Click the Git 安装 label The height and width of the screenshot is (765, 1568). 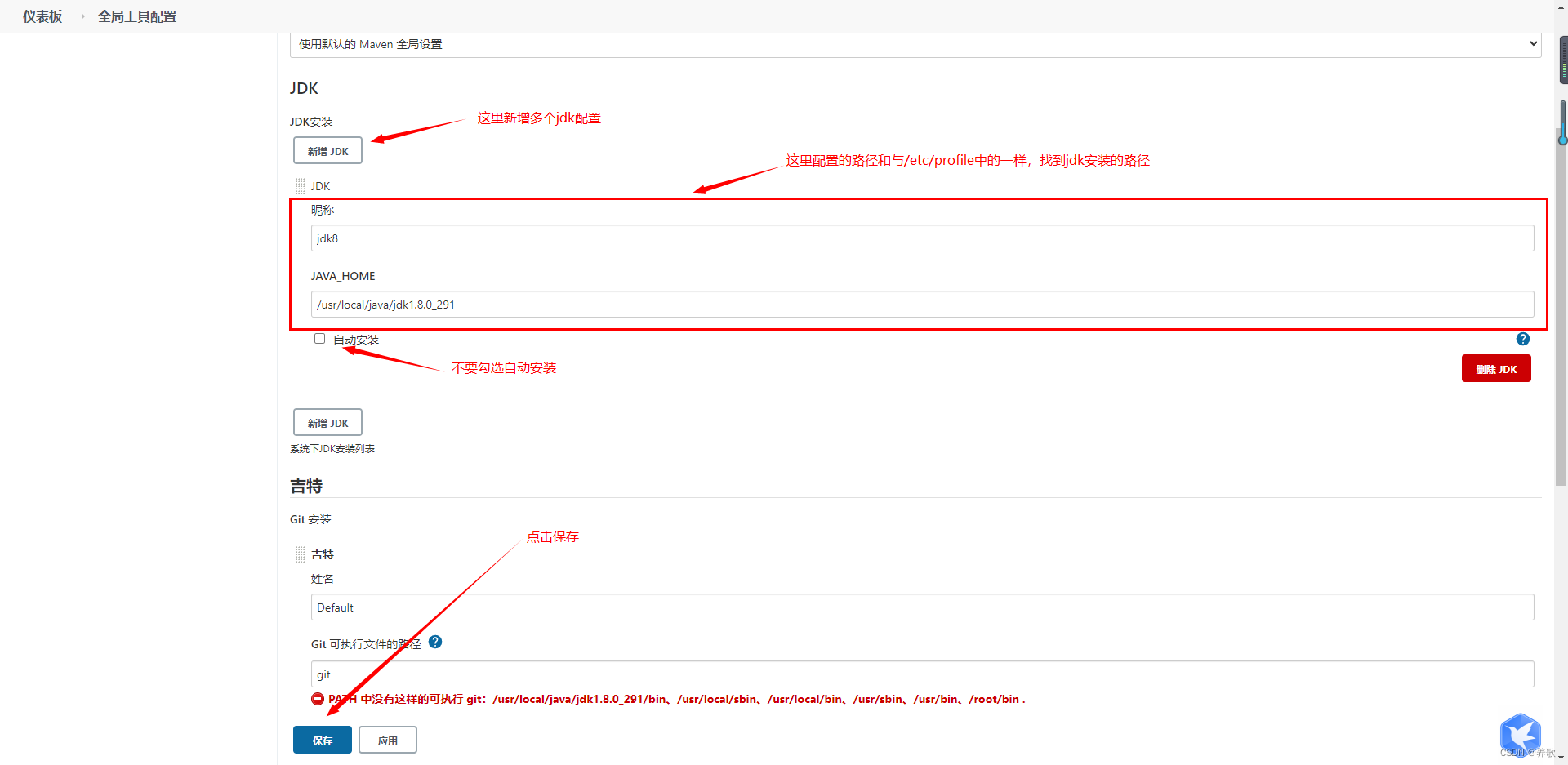pyautogui.click(x=310, y=519)
